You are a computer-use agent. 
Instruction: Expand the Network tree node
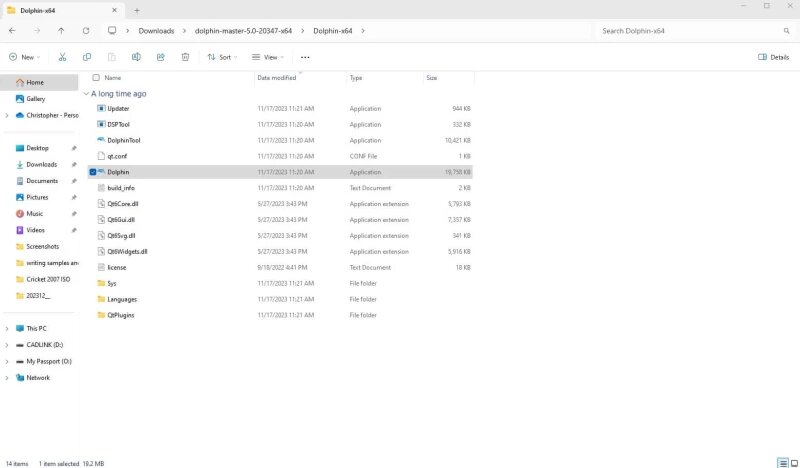pyautogui.click(x=7, y=378)
